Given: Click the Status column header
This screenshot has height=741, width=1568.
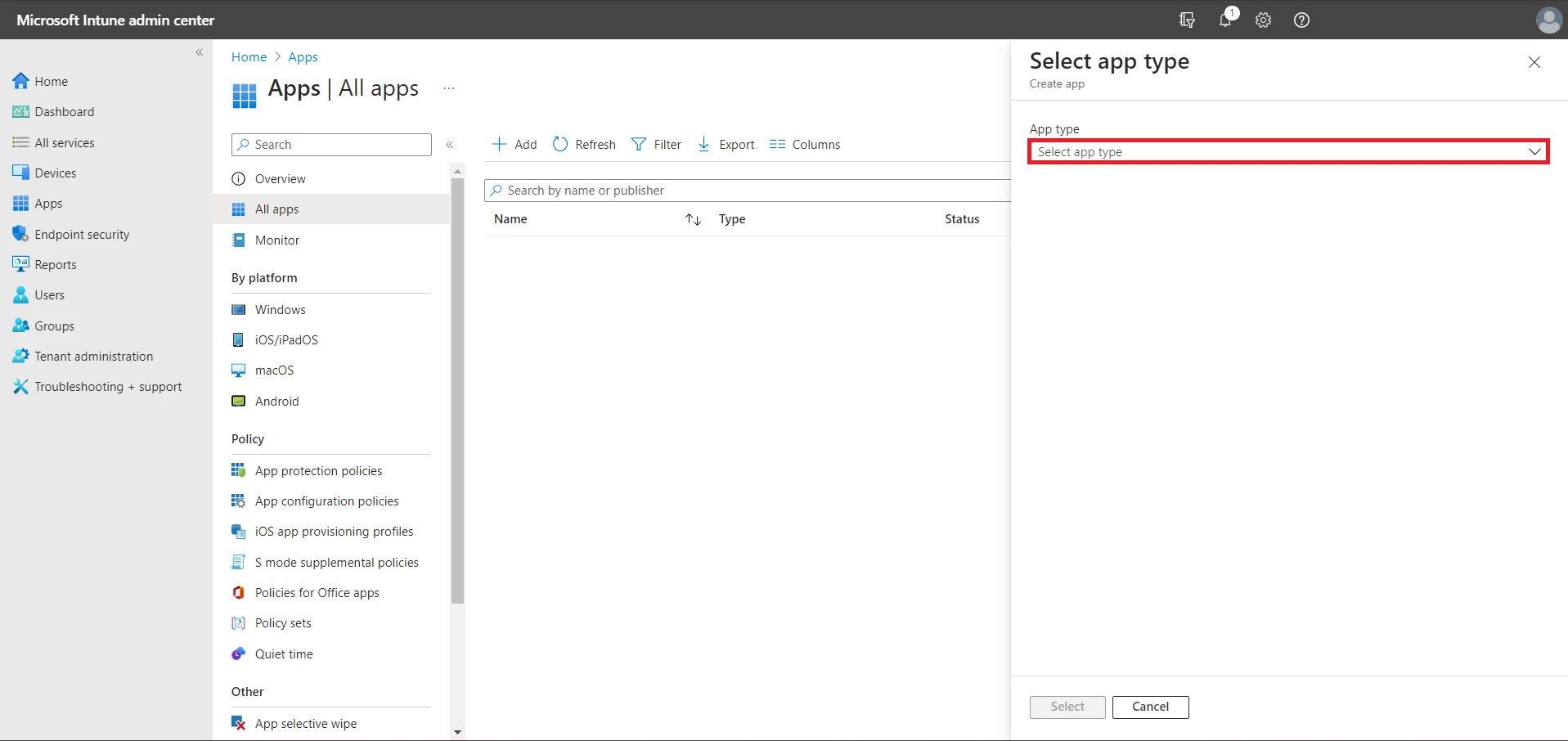Looking at the screenshot, I should point(962,219).
